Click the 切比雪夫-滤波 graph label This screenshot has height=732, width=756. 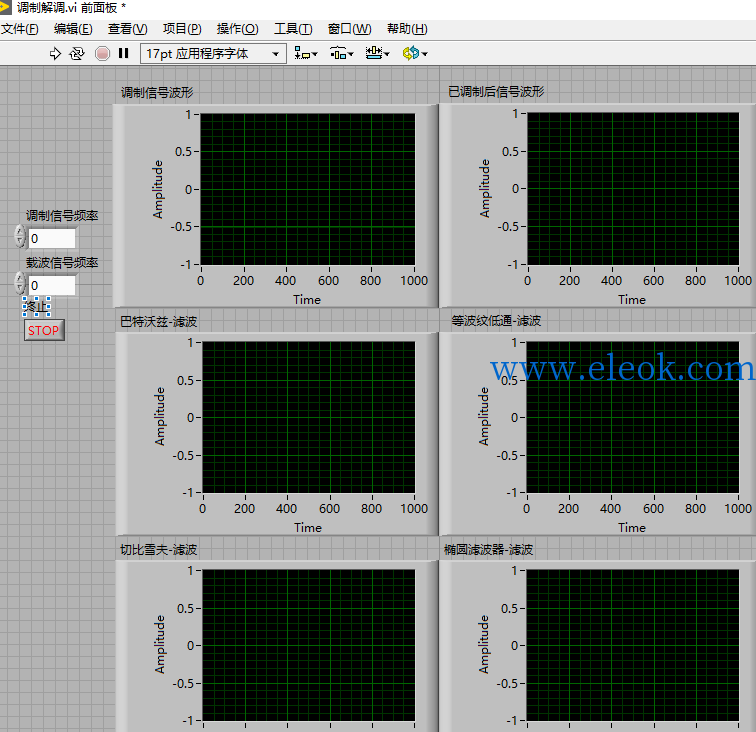click(159, 549)
